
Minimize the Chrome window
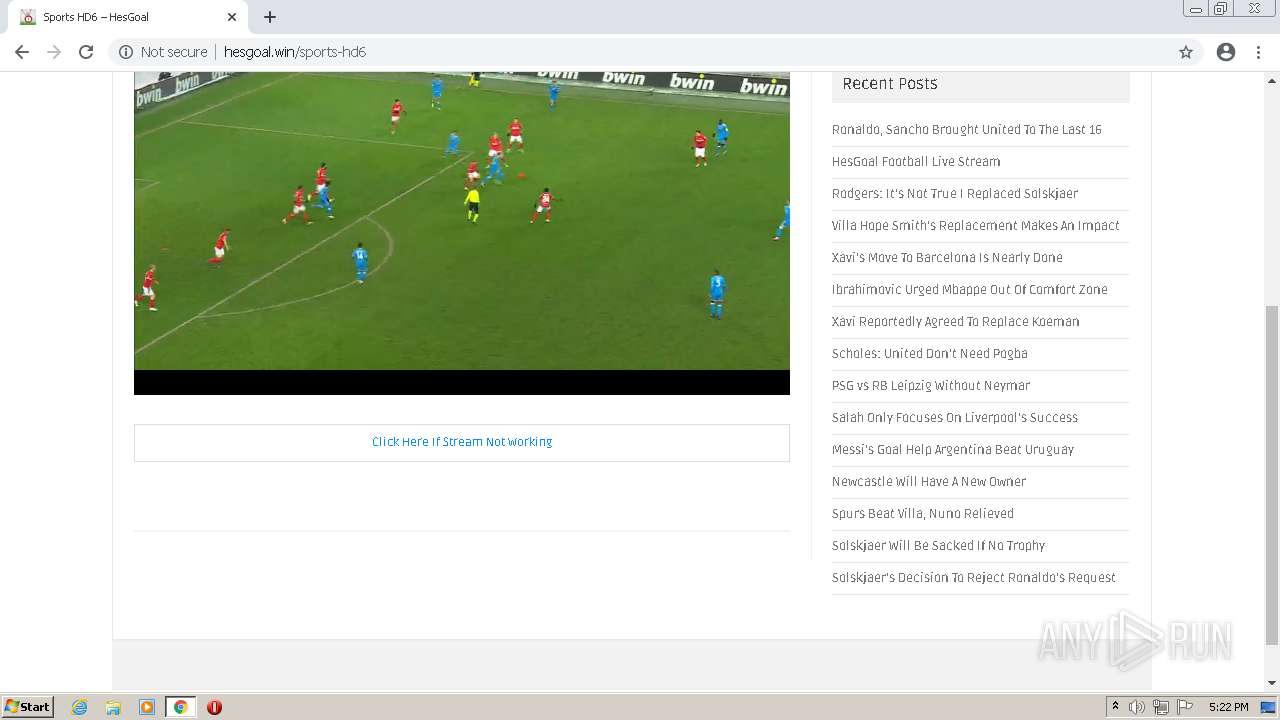(1196, 9)
